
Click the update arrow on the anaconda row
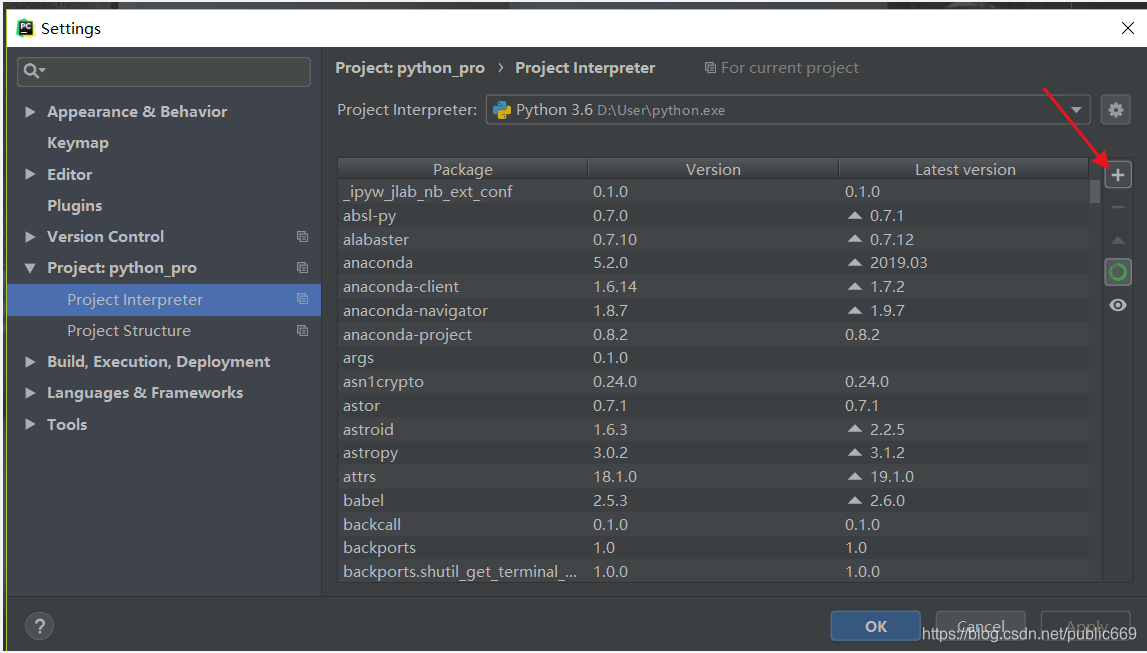(854, 263)
